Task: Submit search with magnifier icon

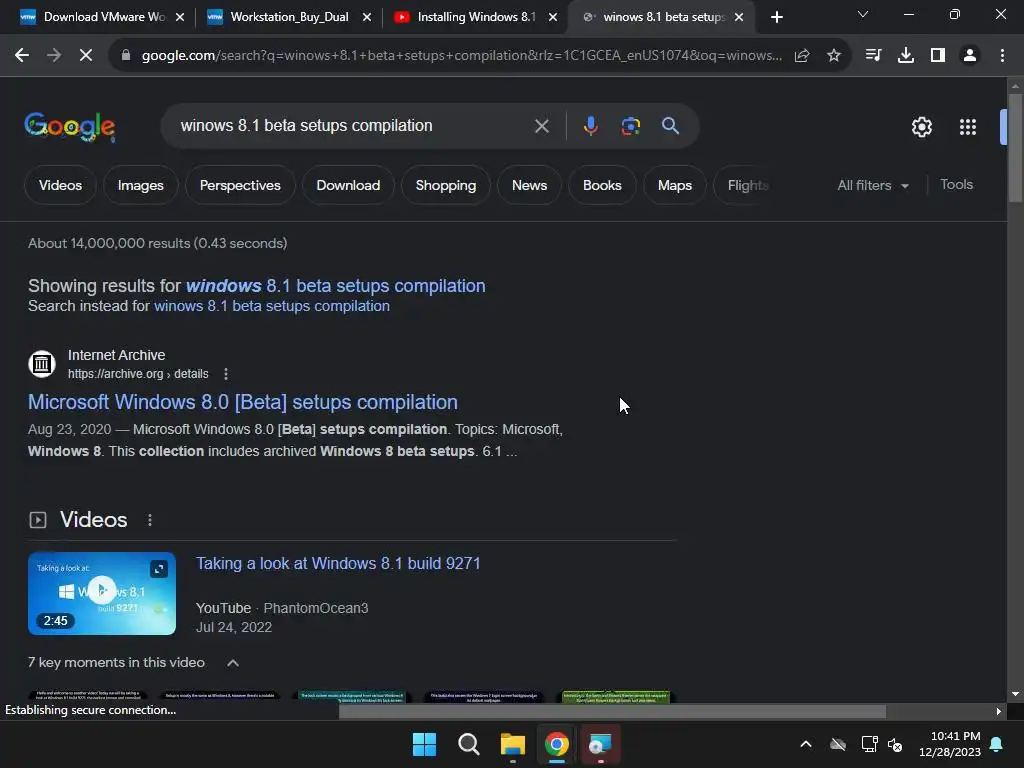Action: click(671, 126)
